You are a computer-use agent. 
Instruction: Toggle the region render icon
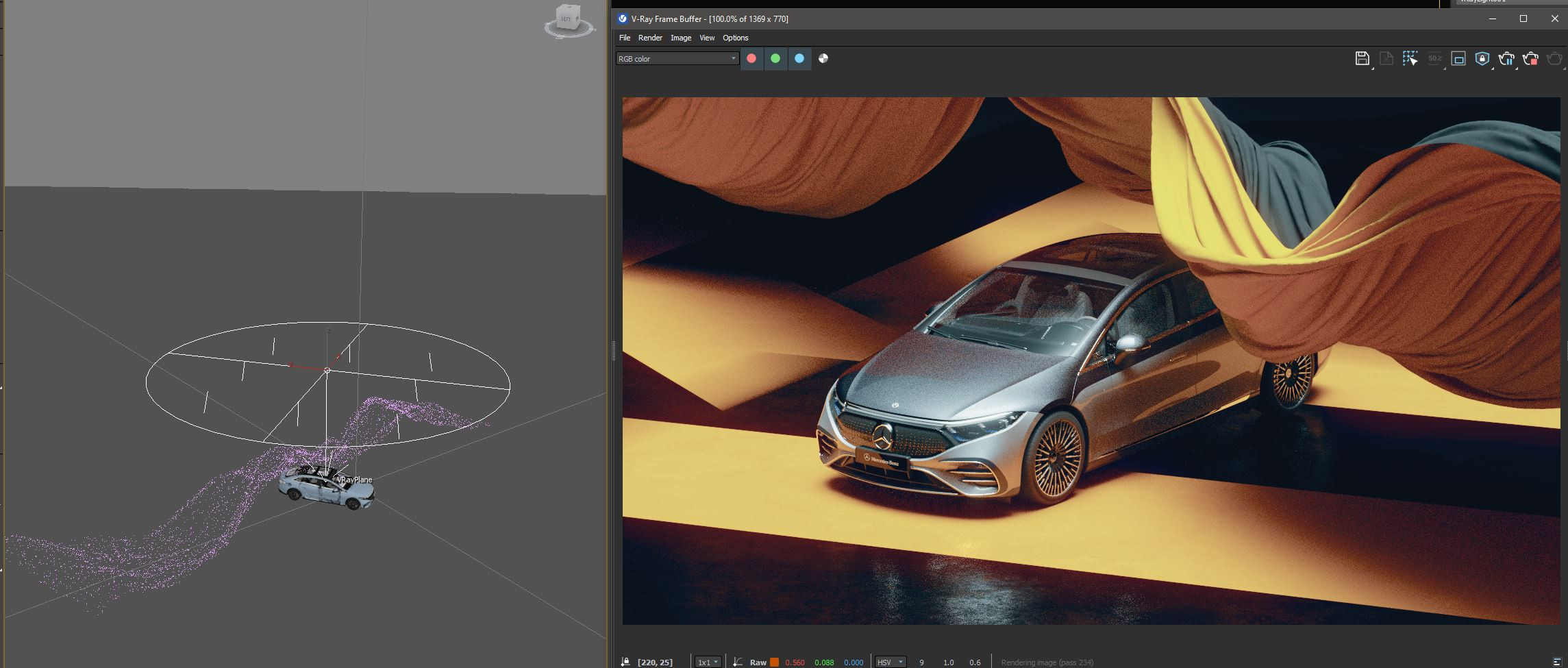(1458, 59)
